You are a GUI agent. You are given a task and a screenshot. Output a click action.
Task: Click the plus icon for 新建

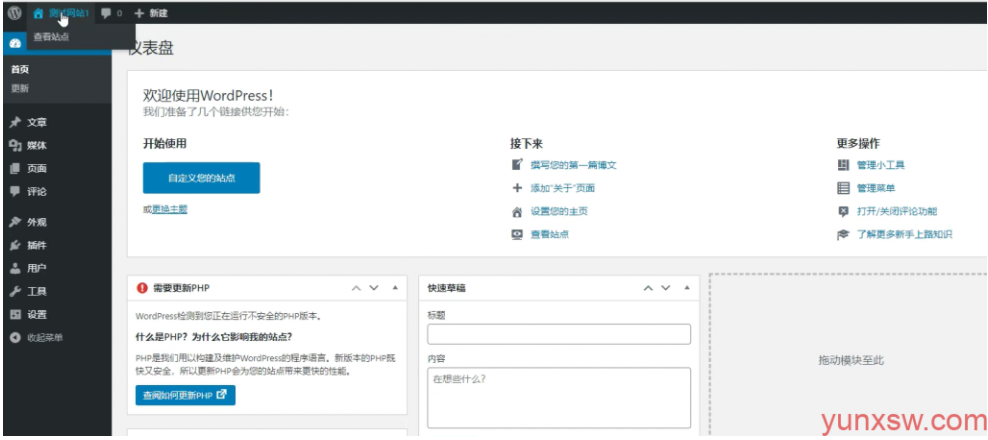point(139,13)
